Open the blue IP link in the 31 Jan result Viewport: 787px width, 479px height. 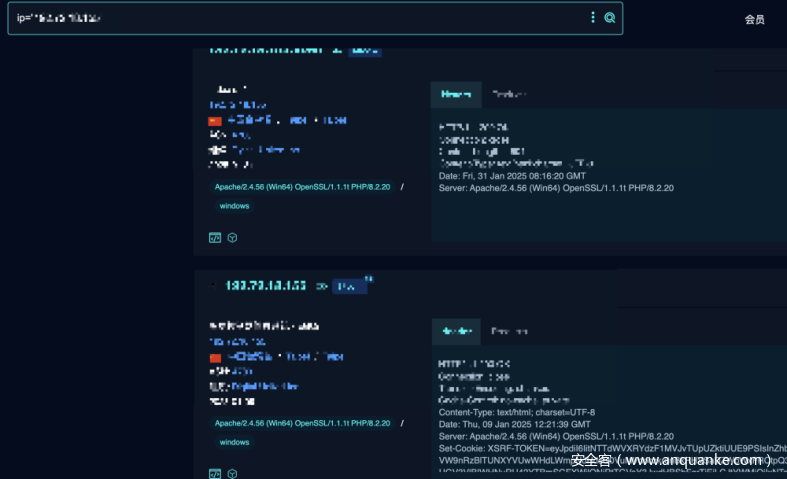coord(237,105)
